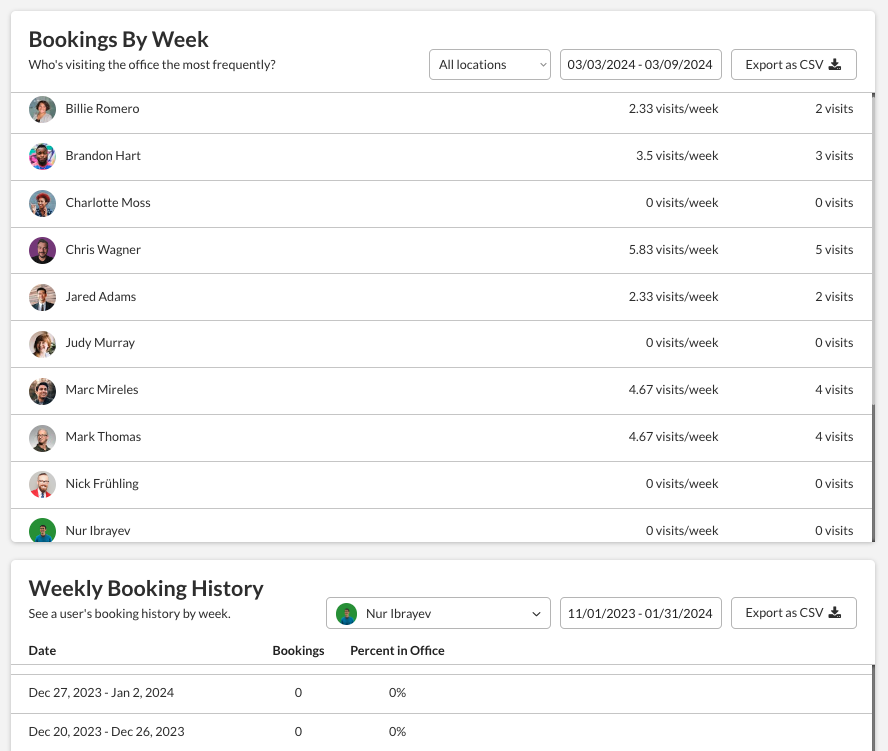Click Marc Mireles's avatar icon

click(x=42, y=390)
